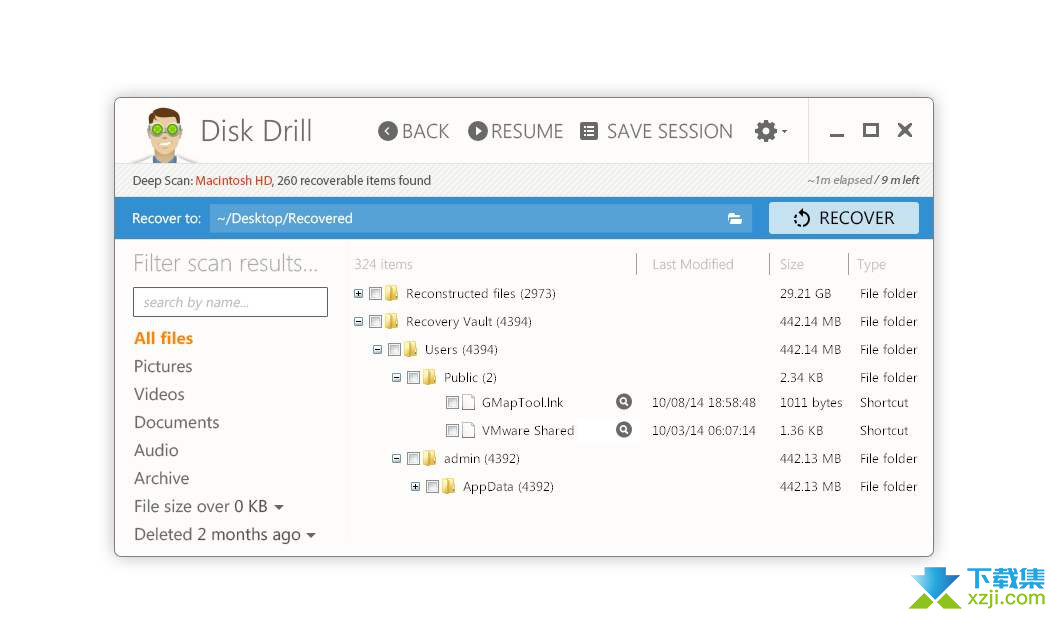Click the admin folder icon

[429, 459]
